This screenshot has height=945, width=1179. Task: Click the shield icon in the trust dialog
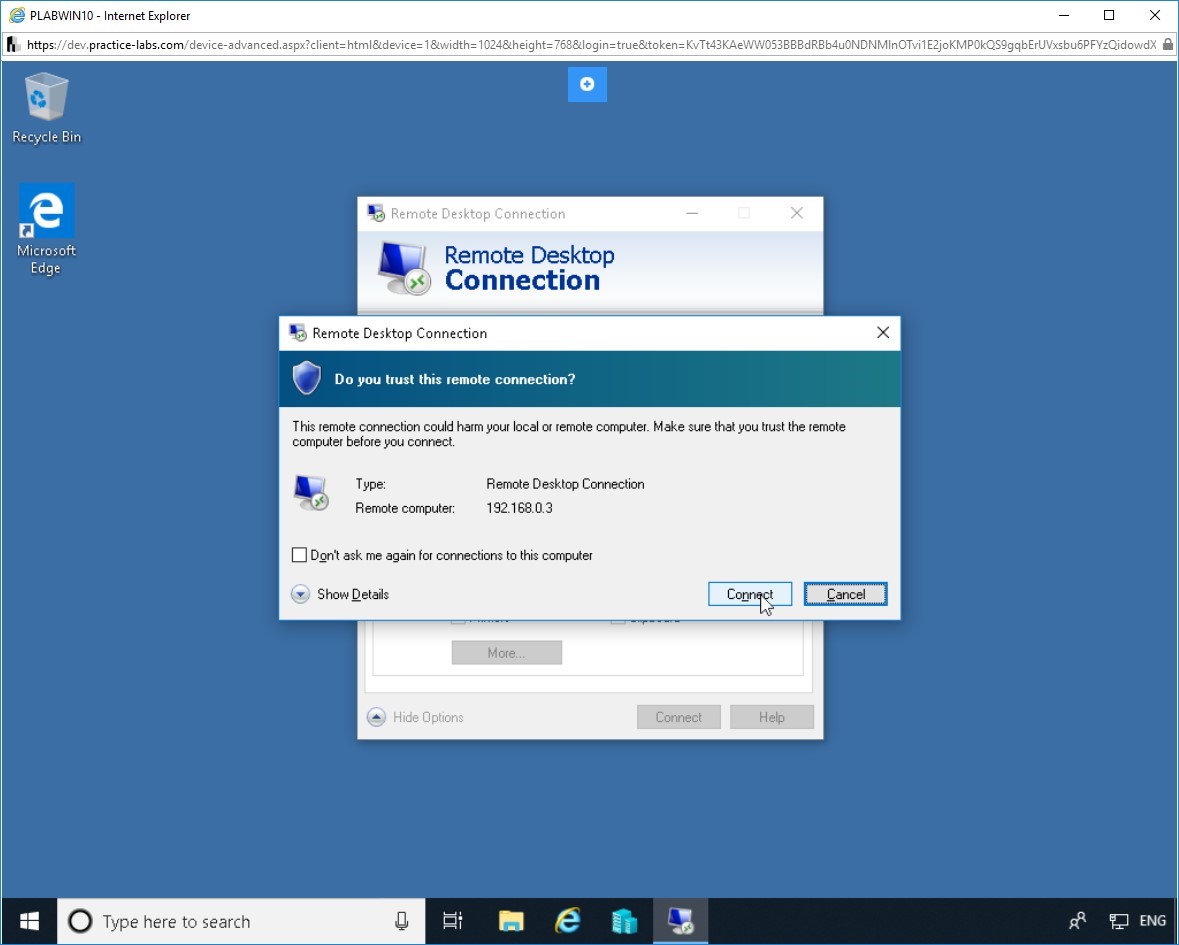click(307, 378)
